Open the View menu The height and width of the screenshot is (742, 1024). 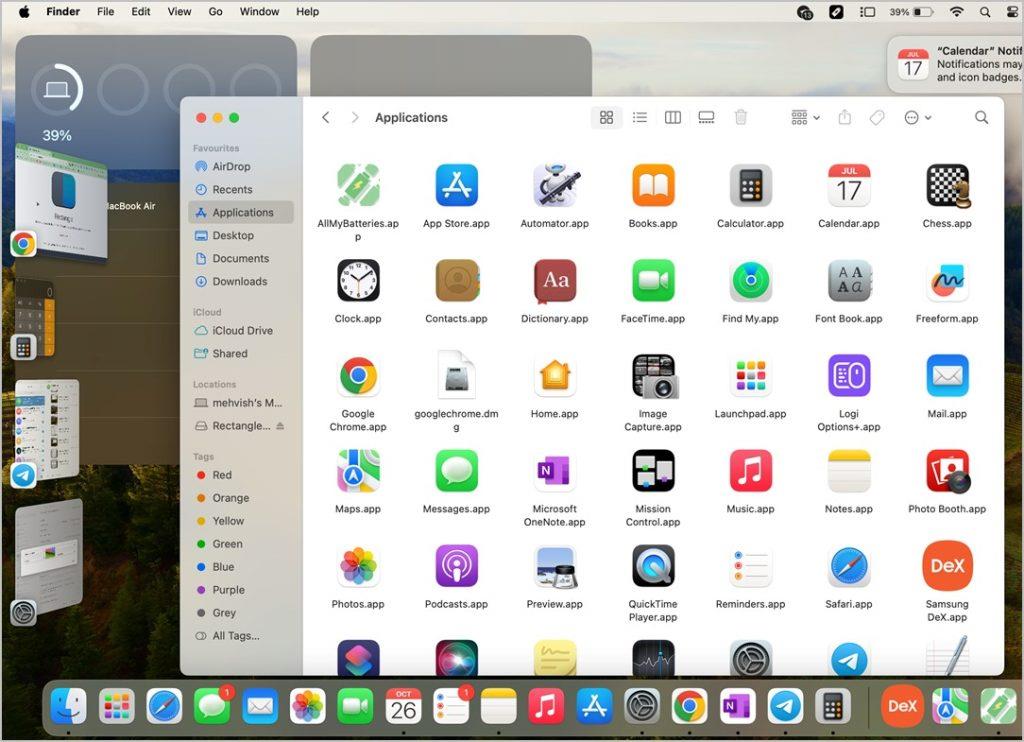(179, 12)
